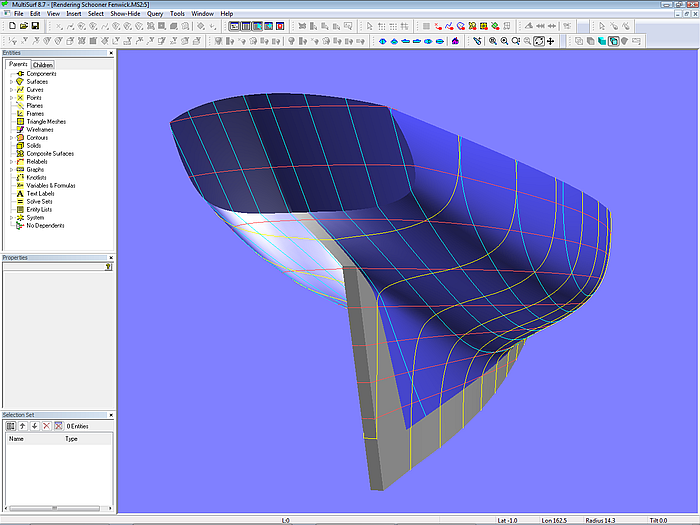Open a file using the folder icon

pyautogui.click(x=23, y=27)
